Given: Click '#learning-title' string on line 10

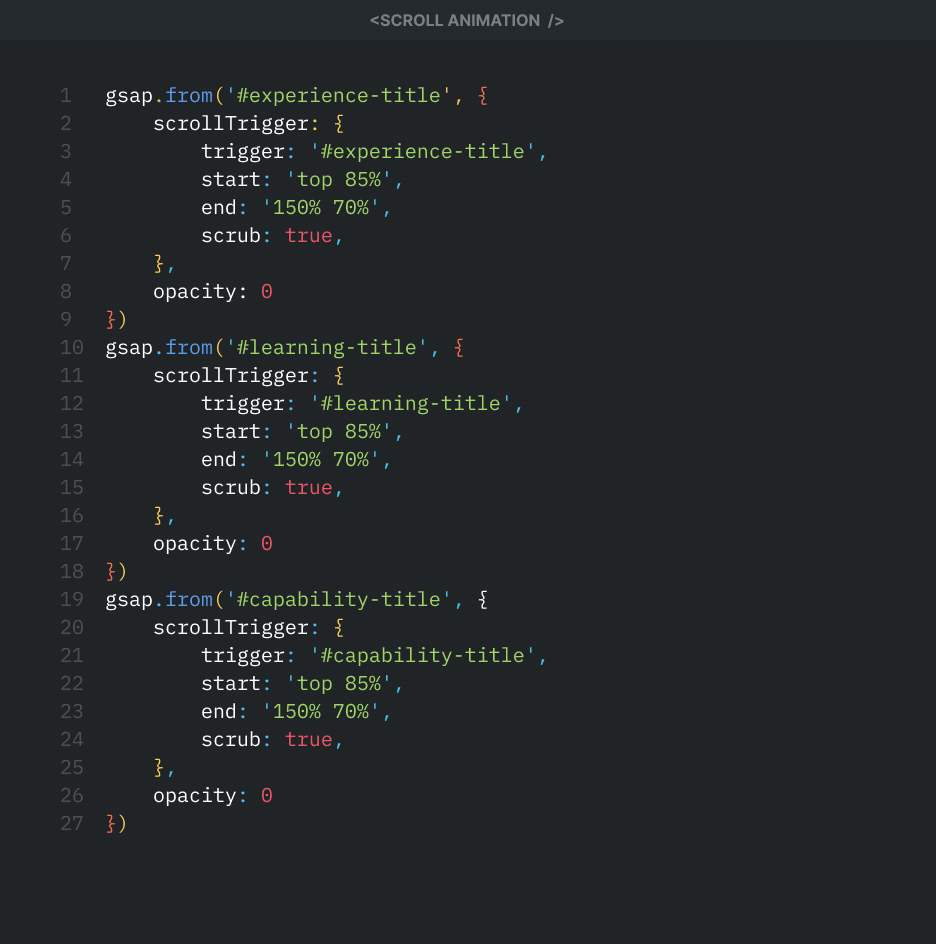Looking at the screenshot, I should tap(326, 348).
